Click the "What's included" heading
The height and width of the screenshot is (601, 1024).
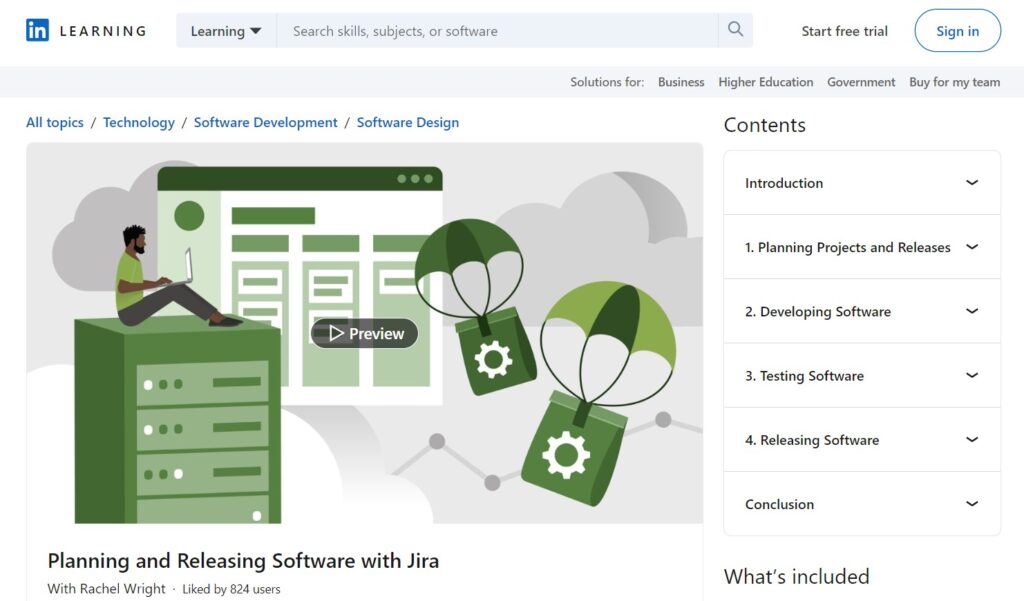point(797,576)
